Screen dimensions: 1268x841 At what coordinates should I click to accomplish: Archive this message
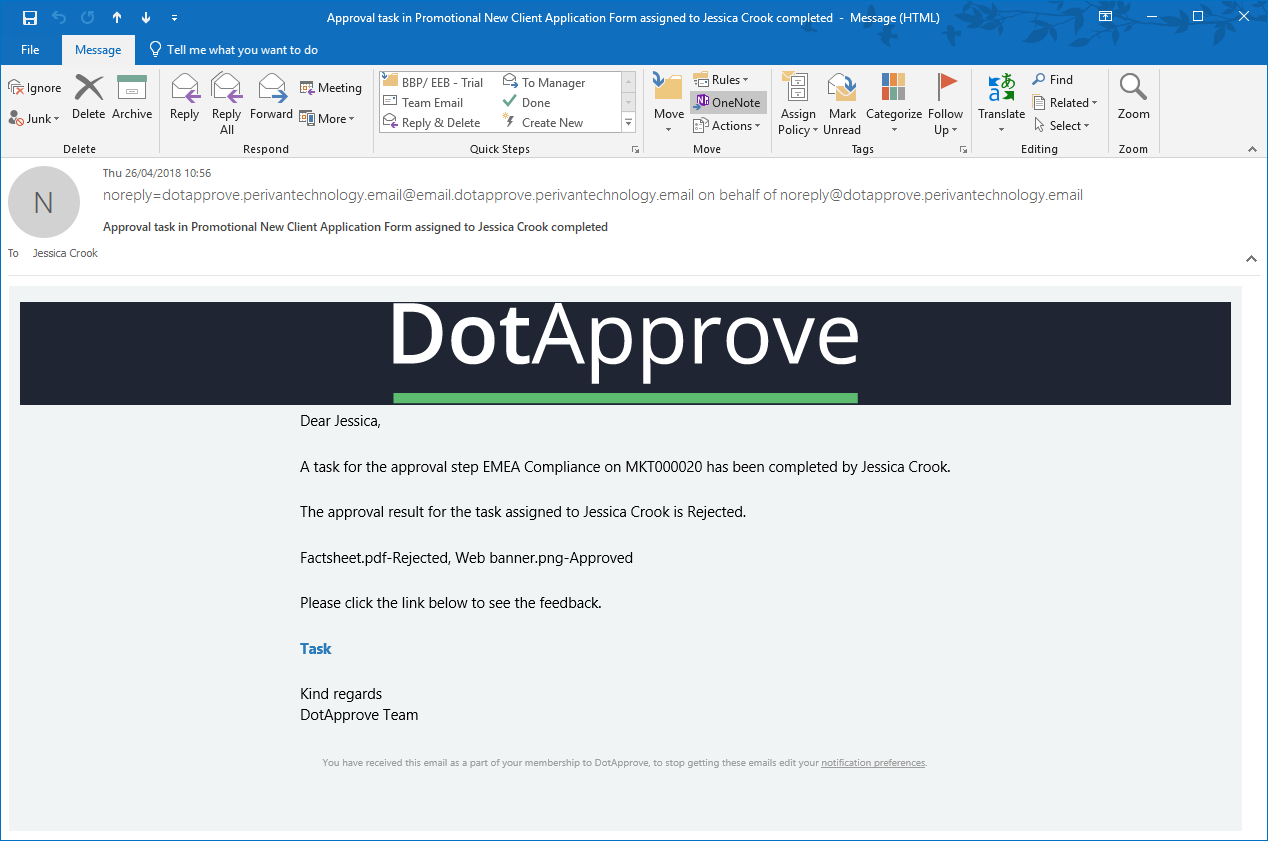tap(132, 98)
